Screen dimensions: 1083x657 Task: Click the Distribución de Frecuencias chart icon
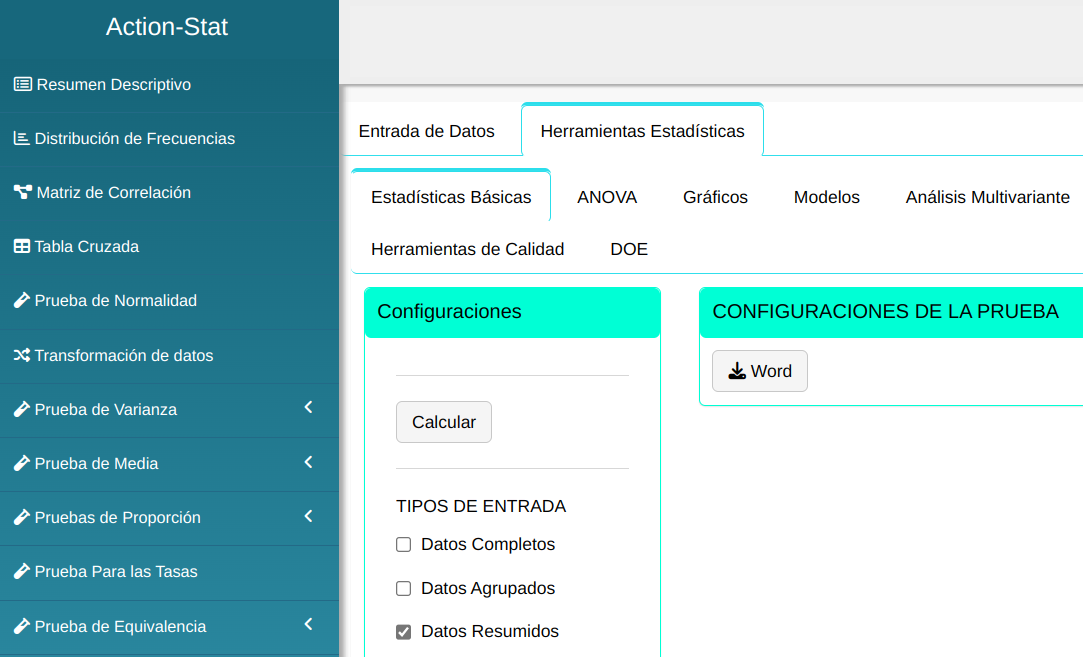(x=21, y=139)
